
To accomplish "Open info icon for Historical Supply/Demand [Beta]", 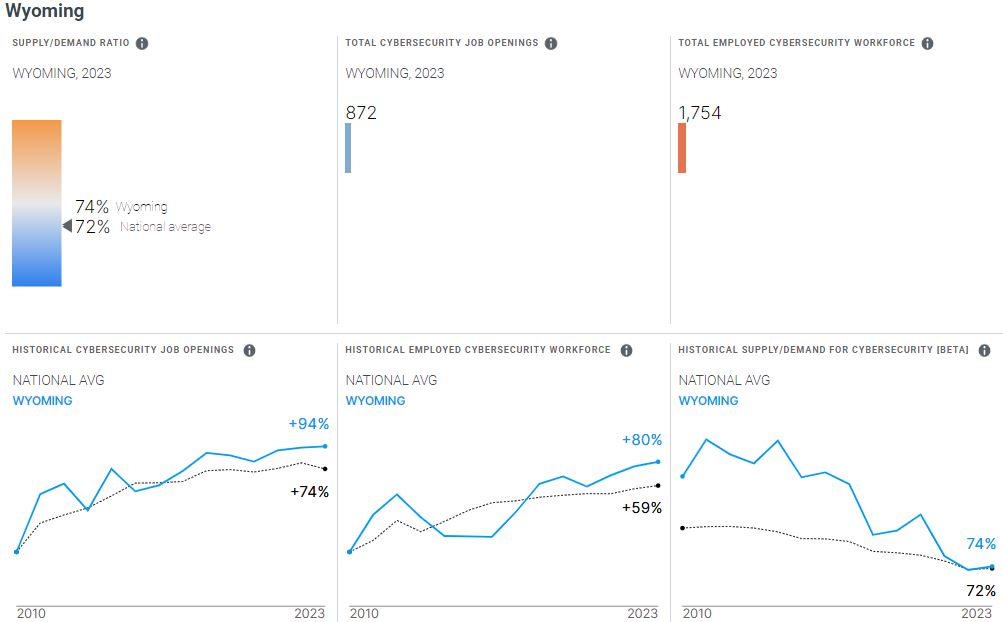I will 984,350.
